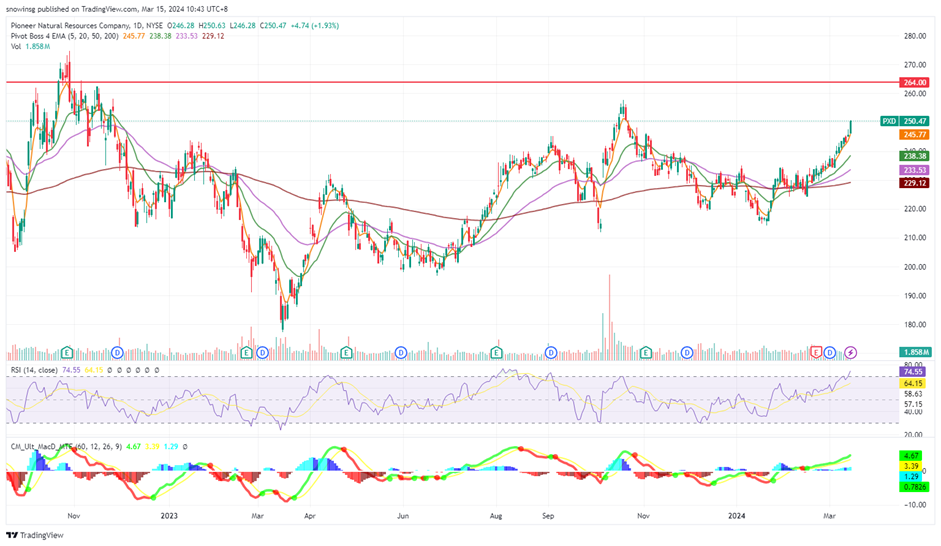
Task: Click the green 4.67 MACD scale label
Action: tap(912, 456)
